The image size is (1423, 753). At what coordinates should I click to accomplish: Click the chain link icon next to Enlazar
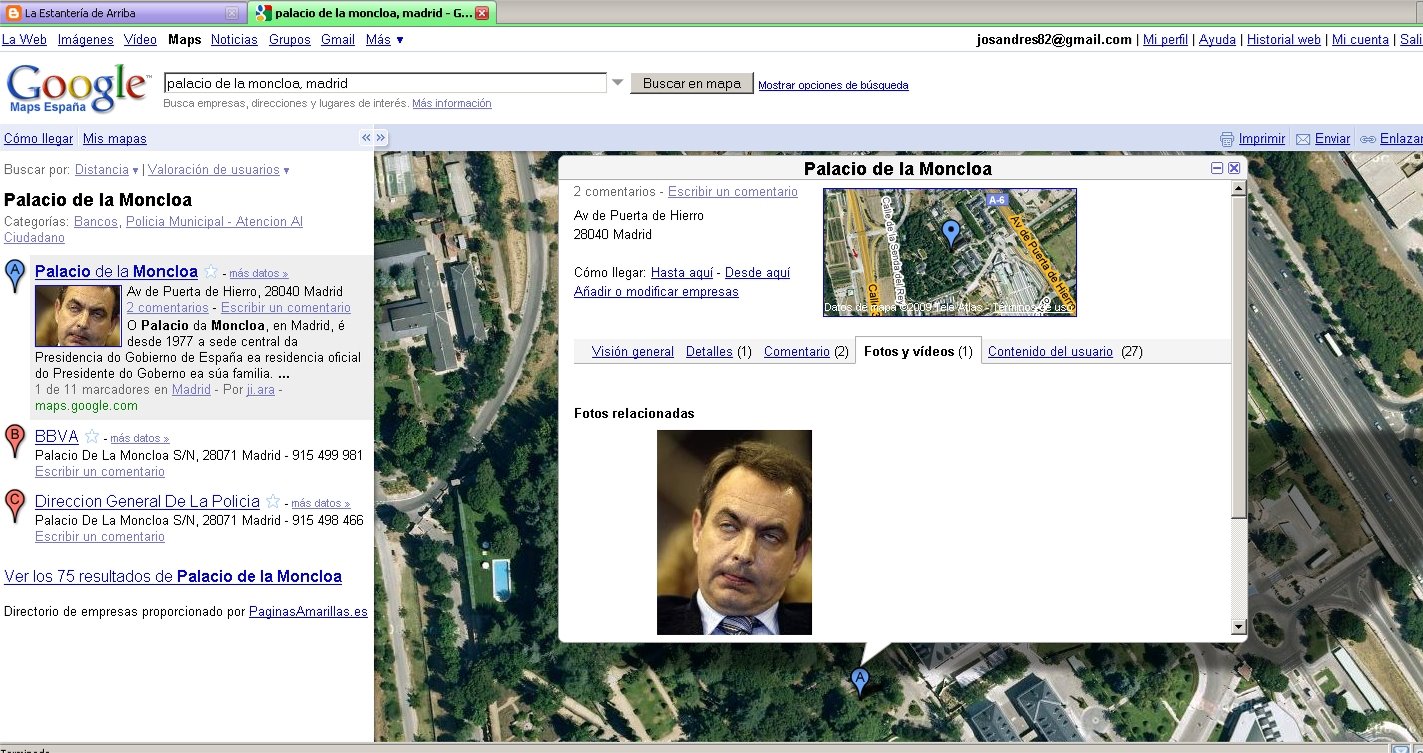point(1368,139)
